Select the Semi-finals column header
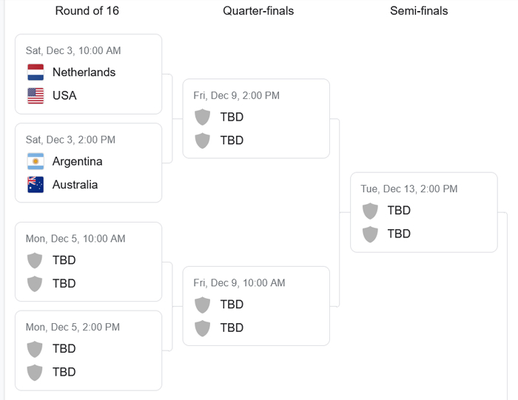 419,11
